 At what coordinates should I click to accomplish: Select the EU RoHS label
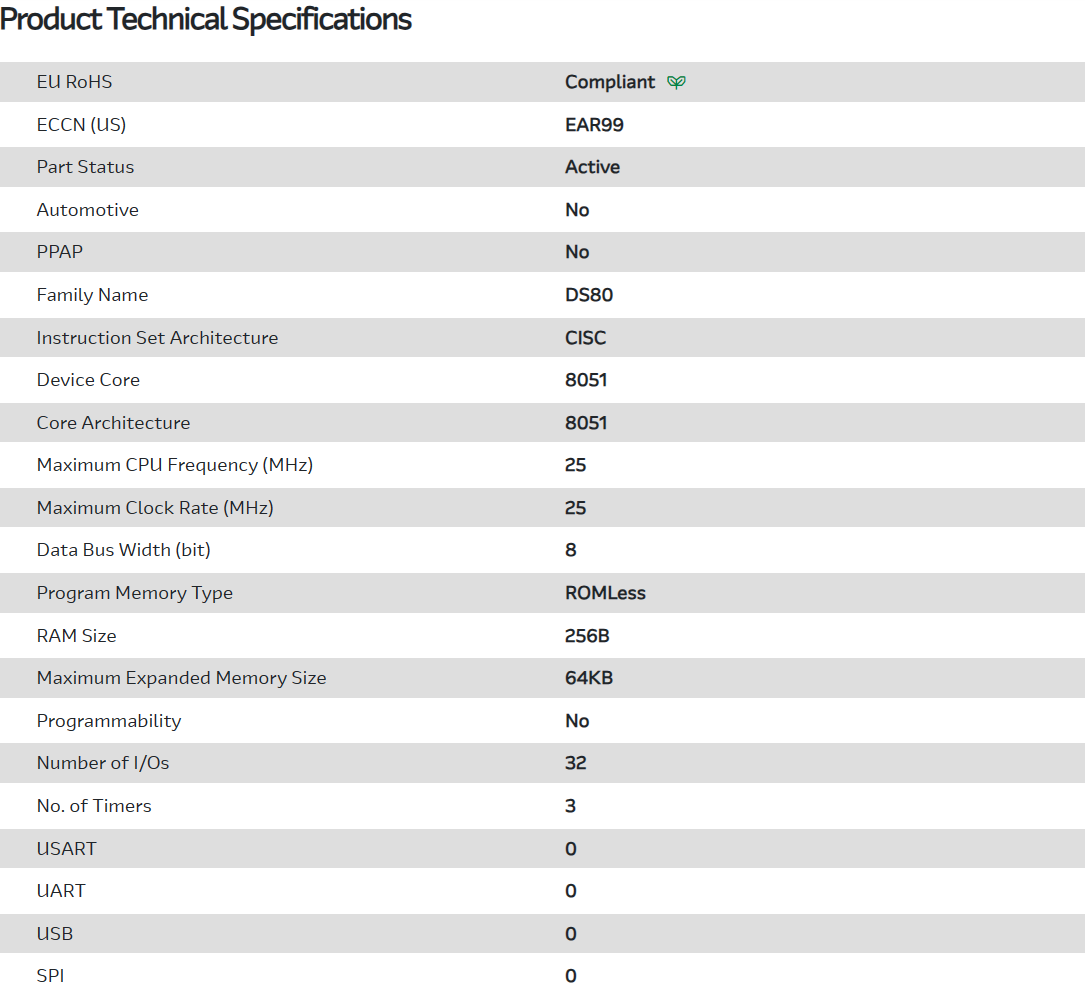pos(75,82)
